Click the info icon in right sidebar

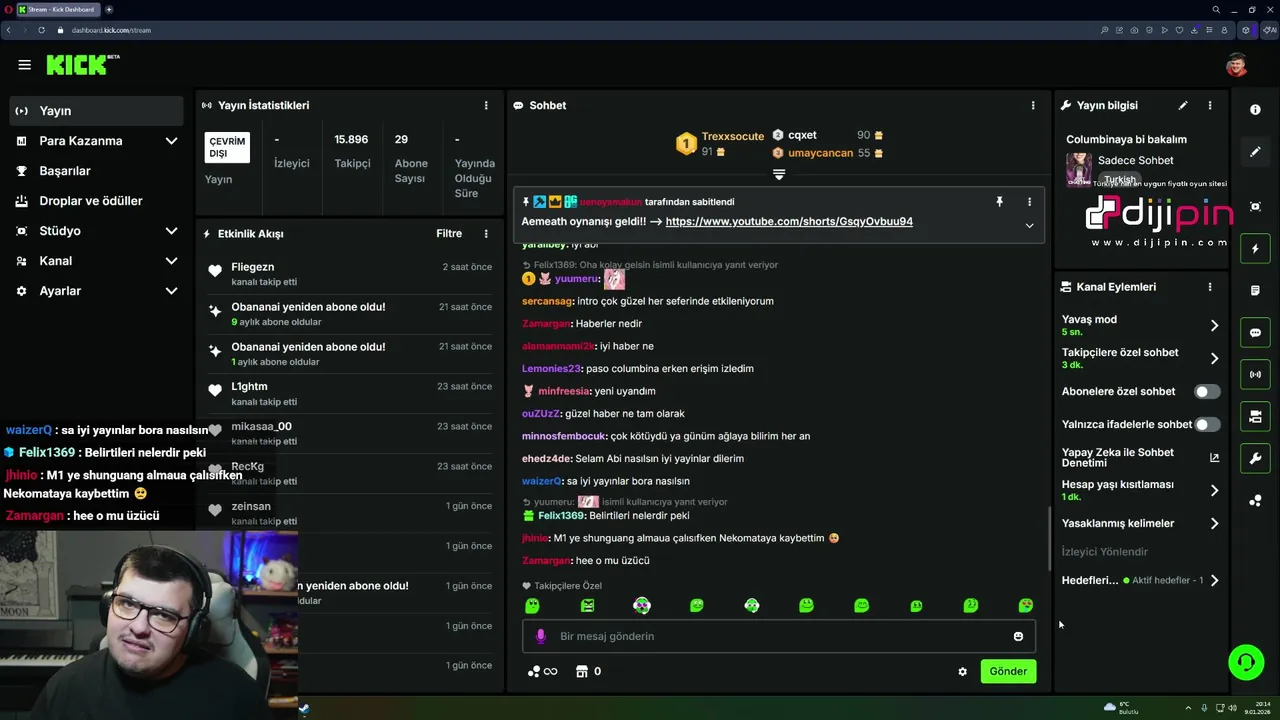(1255, 110)
